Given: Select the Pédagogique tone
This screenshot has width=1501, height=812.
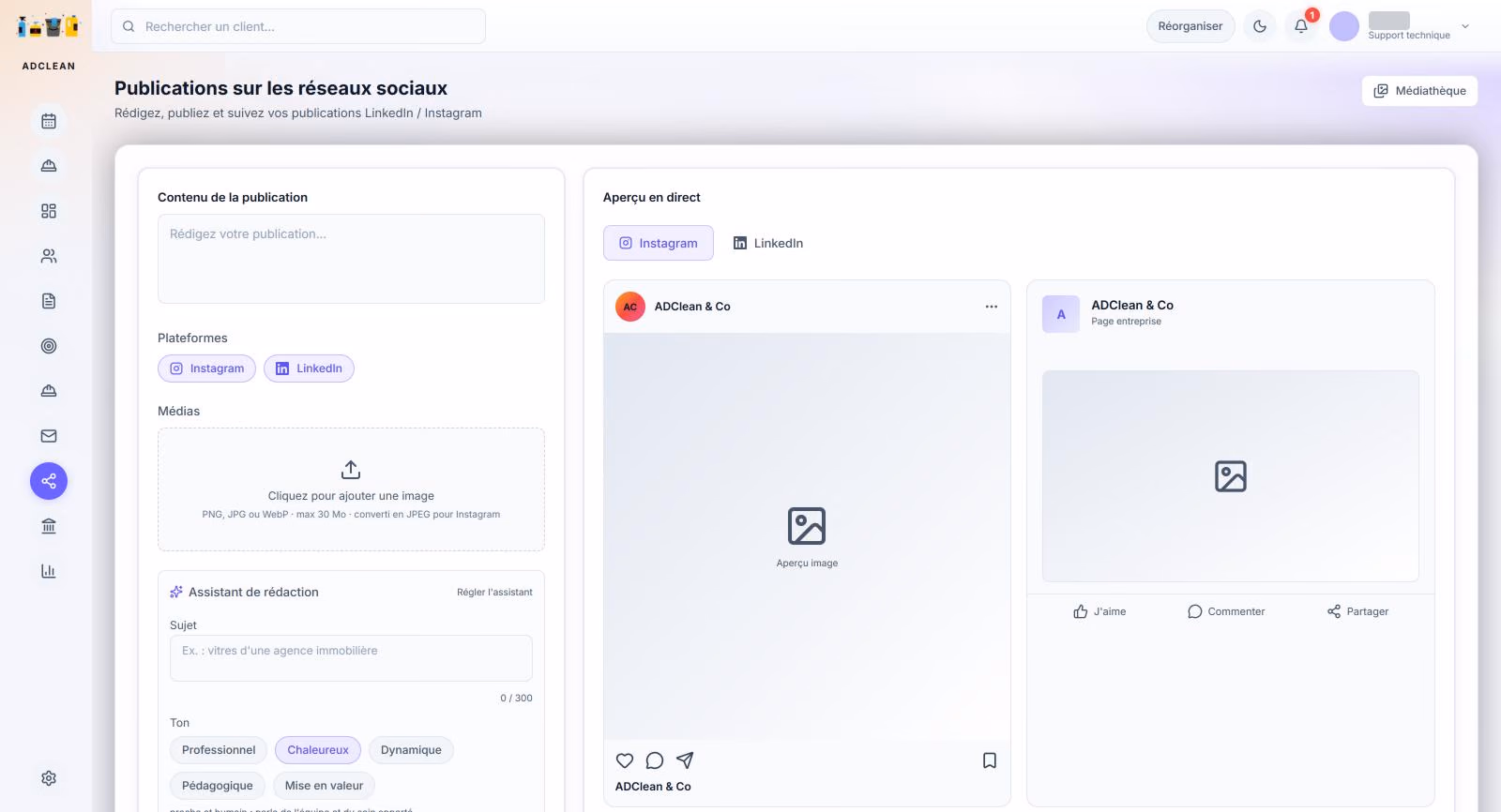Looking at the screenshot, I should tap(218, 786).
